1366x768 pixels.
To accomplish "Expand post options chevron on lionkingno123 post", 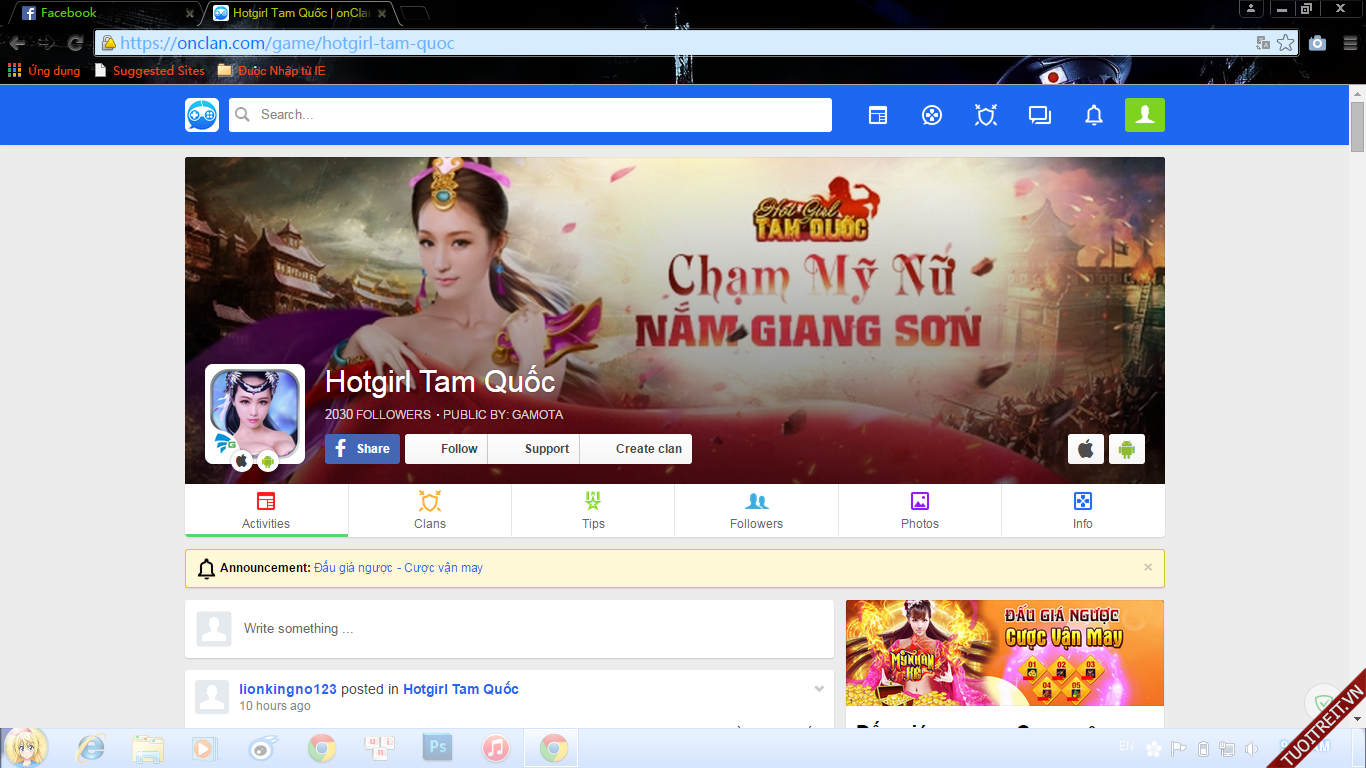I will (819, 689).
